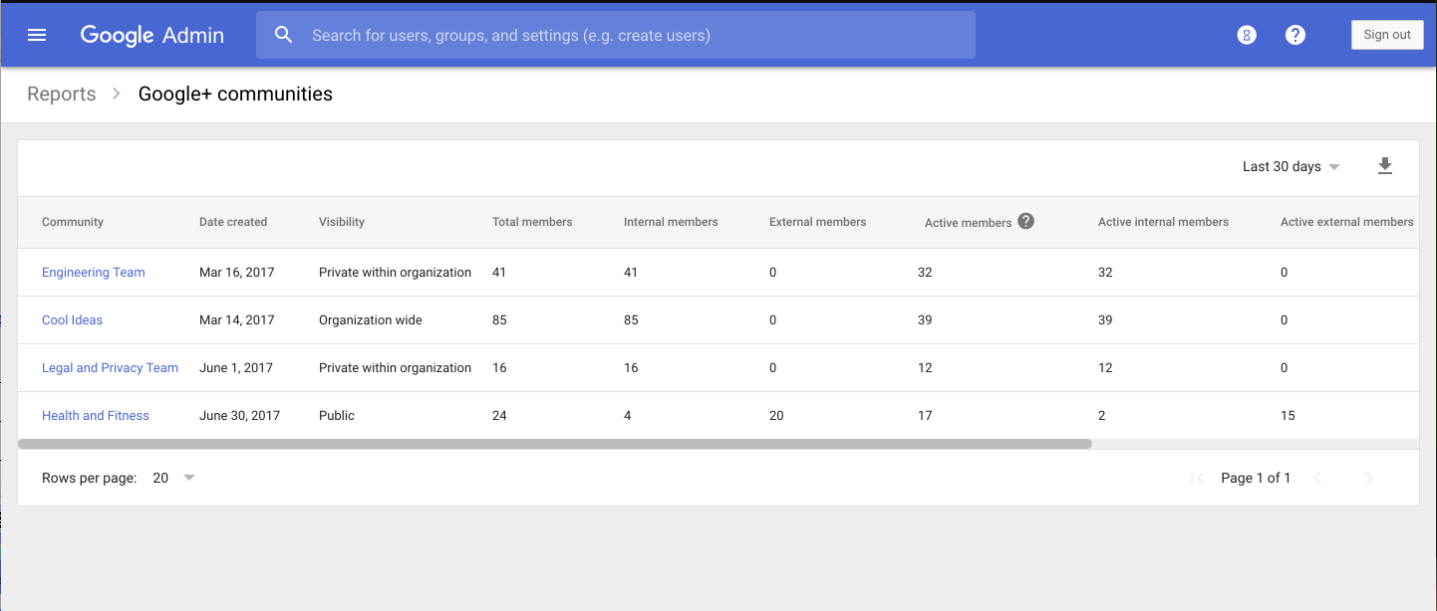The height and width of the screenshot is (611, 1437).
Task: Download the report with the download icon
Action: [x=1385, y=166]
